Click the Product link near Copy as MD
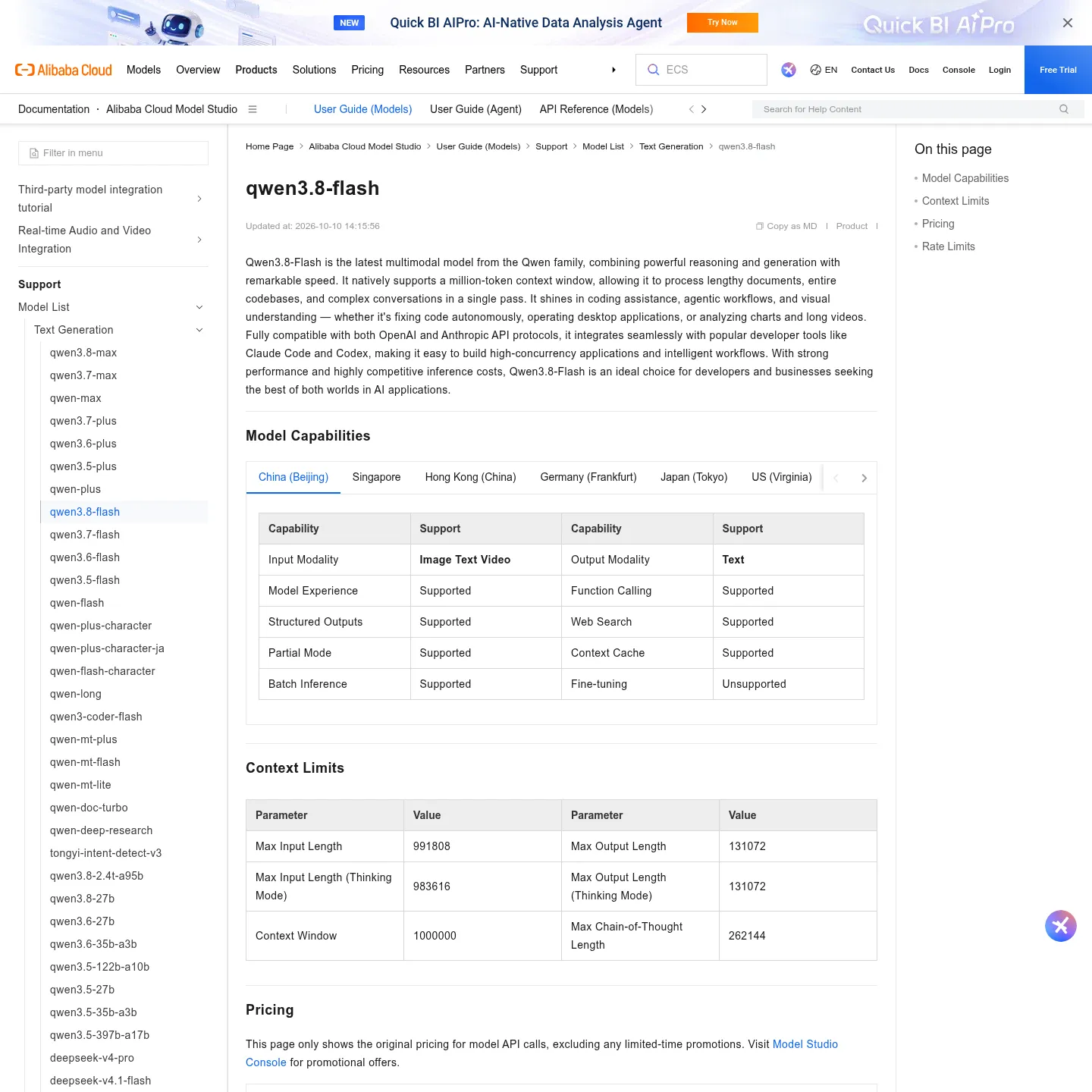This screenshot has width=1092, height=1092. click(x=852, y=226)
